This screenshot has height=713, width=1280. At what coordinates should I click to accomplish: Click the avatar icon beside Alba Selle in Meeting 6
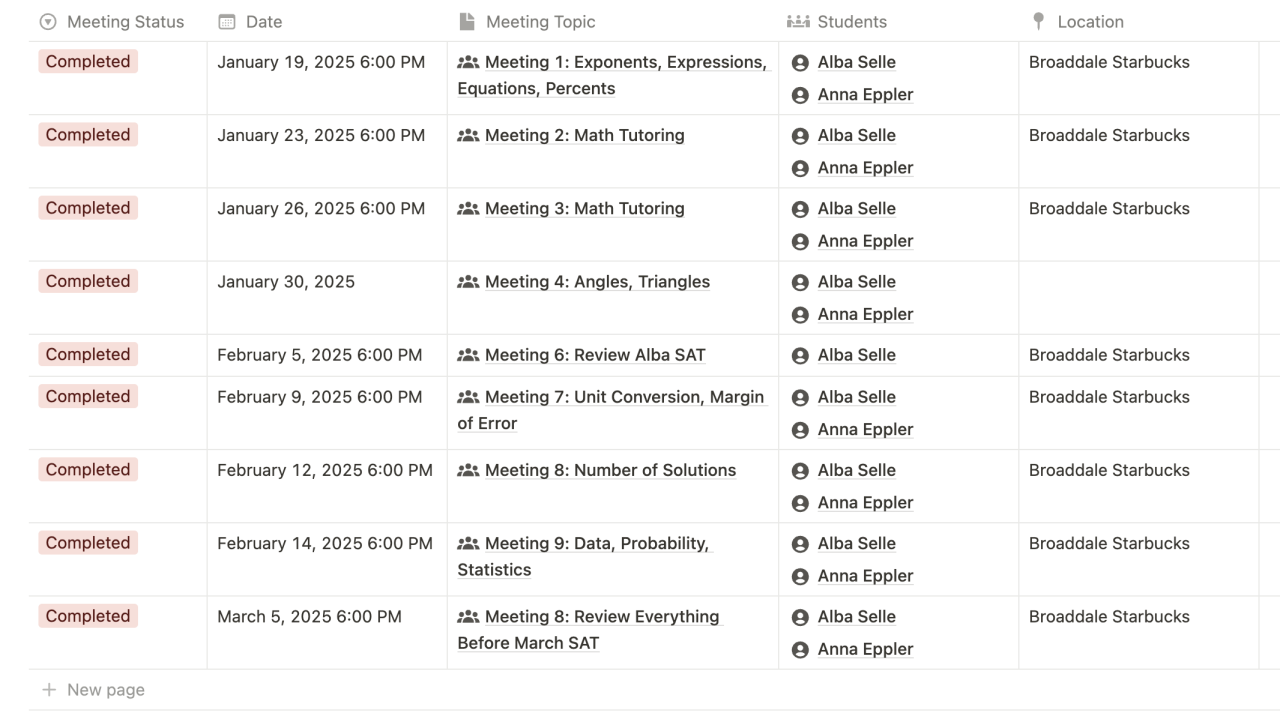(800, 356)
